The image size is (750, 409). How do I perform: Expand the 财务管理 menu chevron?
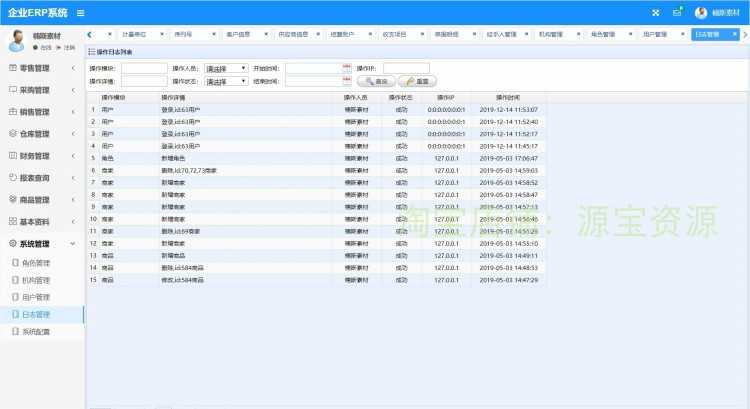point(73,156)
